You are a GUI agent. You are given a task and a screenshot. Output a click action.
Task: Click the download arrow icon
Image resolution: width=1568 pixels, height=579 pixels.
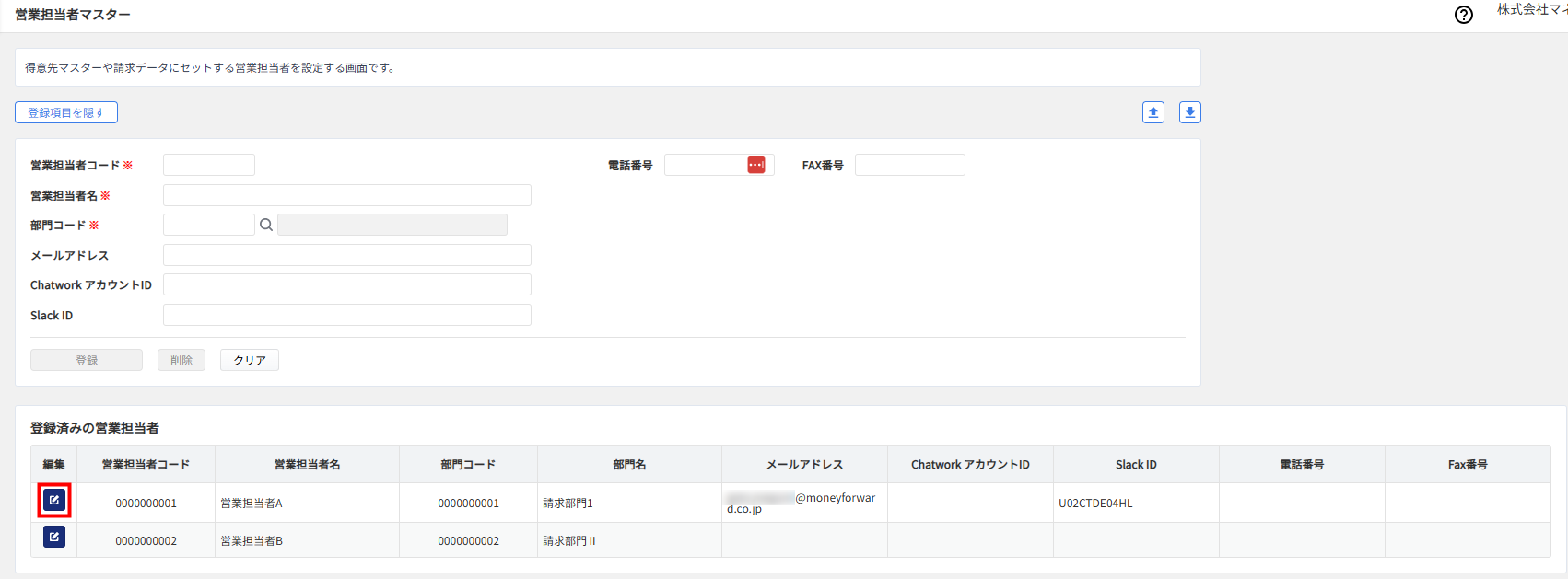coord(1190,112)
